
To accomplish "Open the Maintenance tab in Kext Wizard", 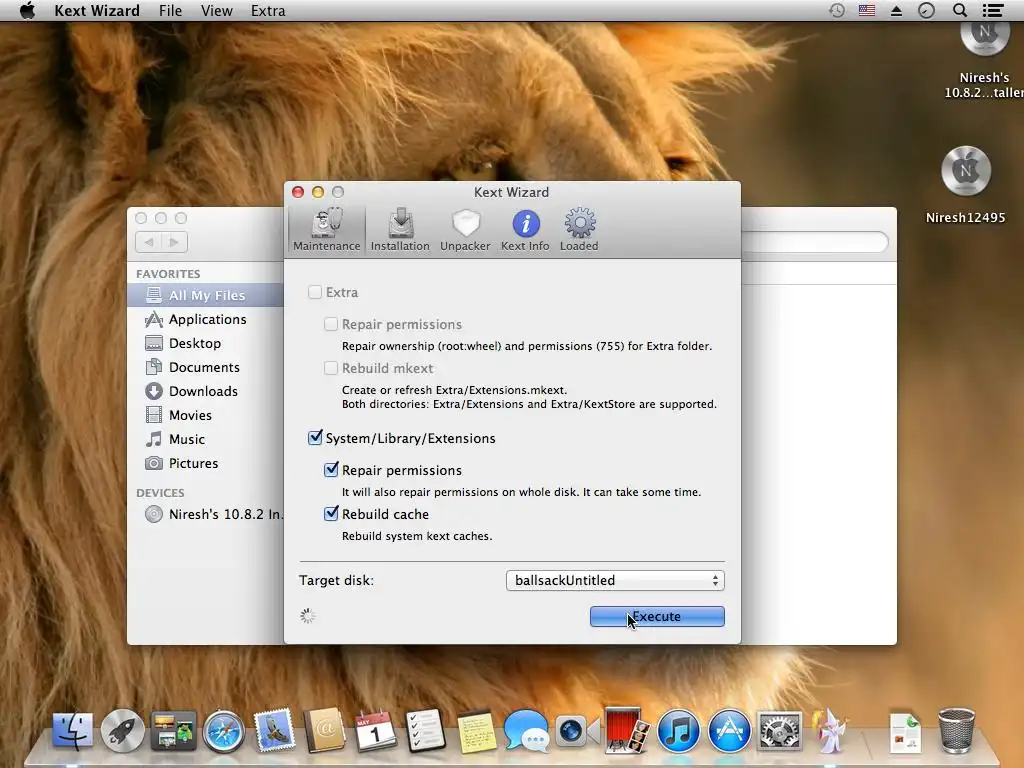I will [327, 229].
